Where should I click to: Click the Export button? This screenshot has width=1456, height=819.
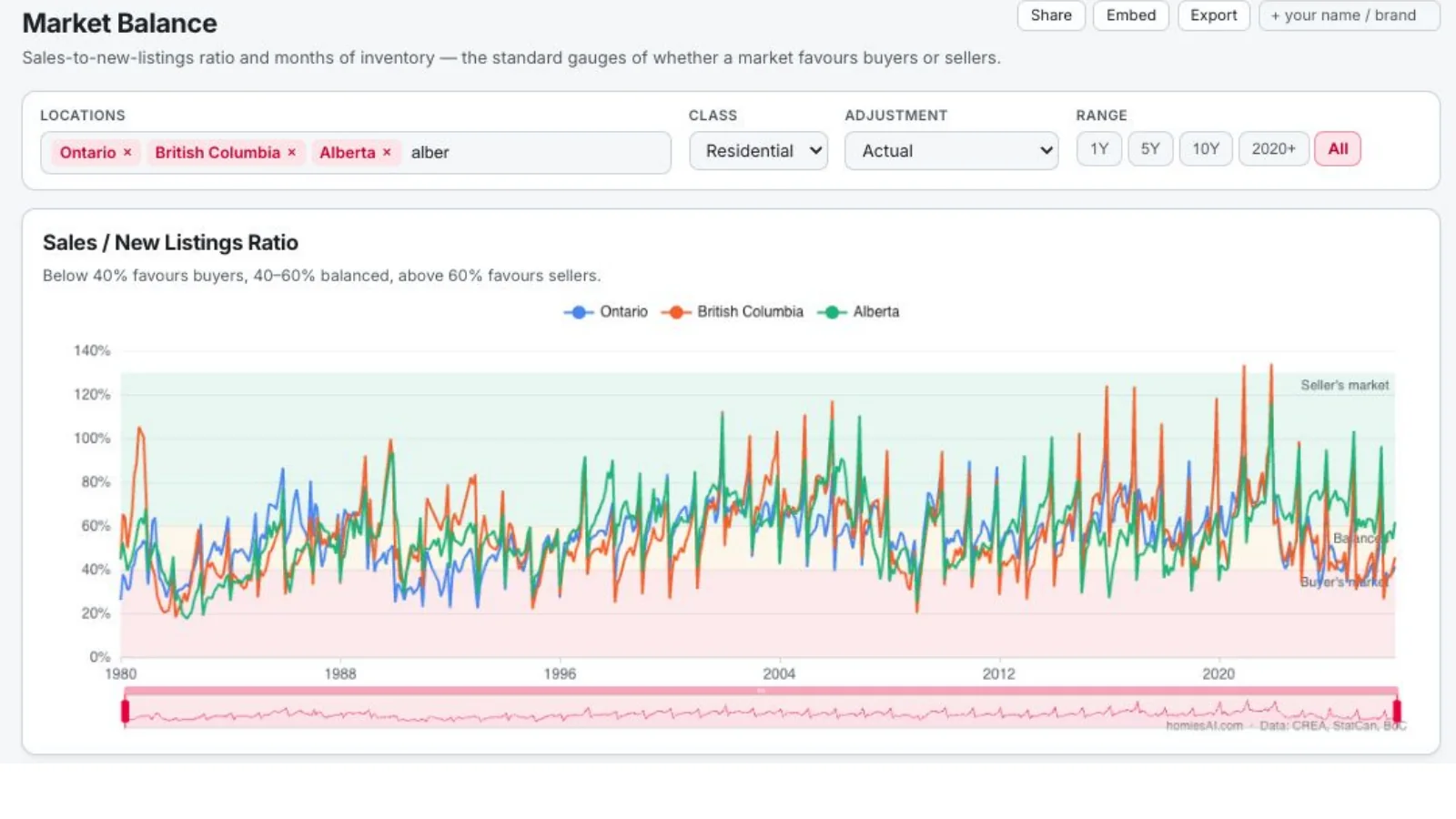1214,15
